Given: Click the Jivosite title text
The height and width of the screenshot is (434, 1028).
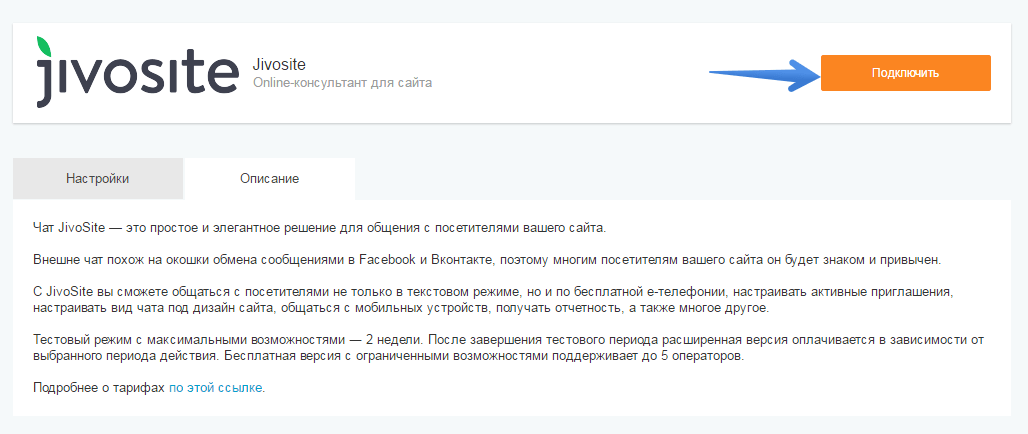Looking at the screenshot, I should click(279, 65).
